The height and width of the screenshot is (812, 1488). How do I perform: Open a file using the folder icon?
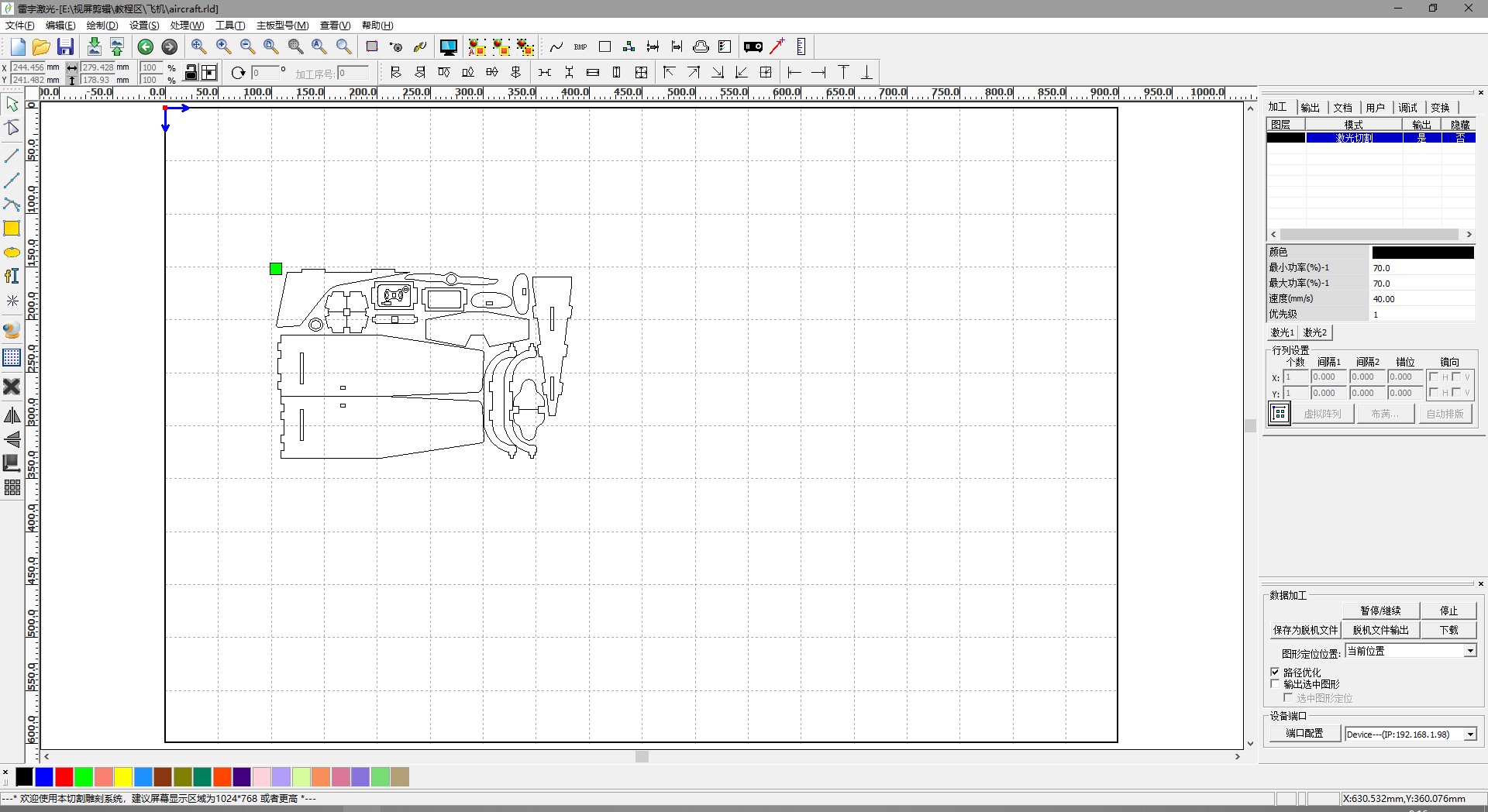[41, 46]
